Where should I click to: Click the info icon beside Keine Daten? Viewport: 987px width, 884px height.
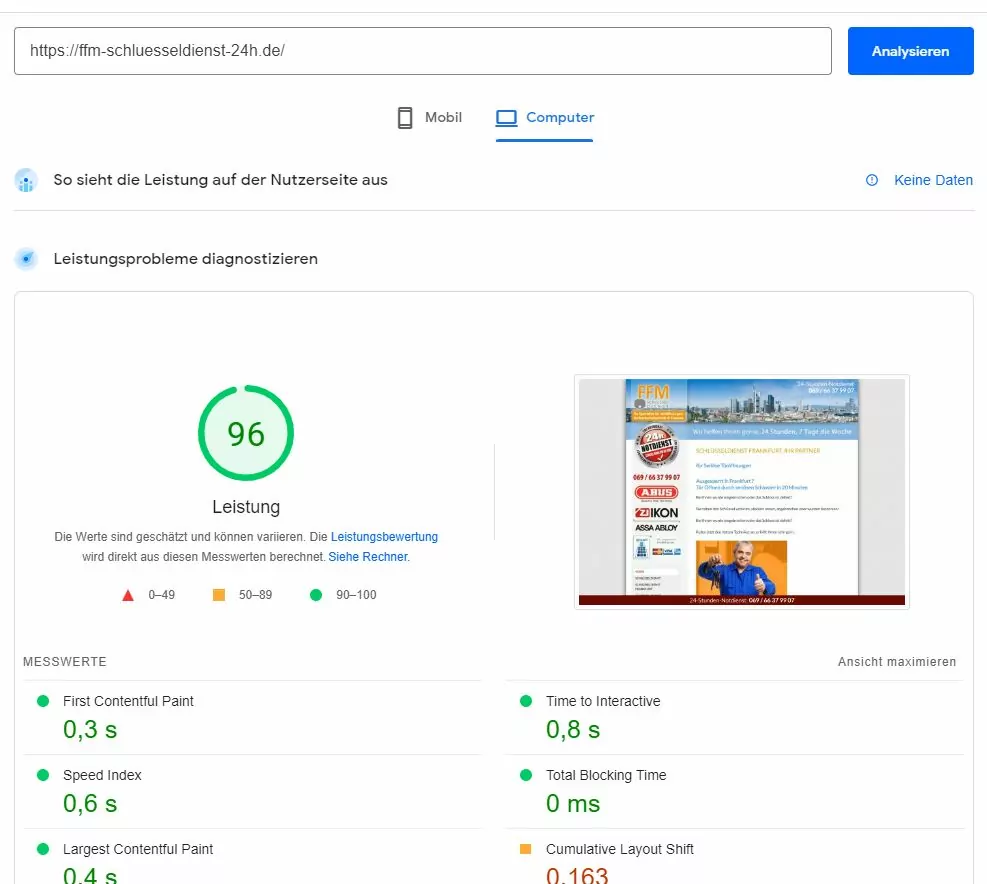(x=872, y=180)
